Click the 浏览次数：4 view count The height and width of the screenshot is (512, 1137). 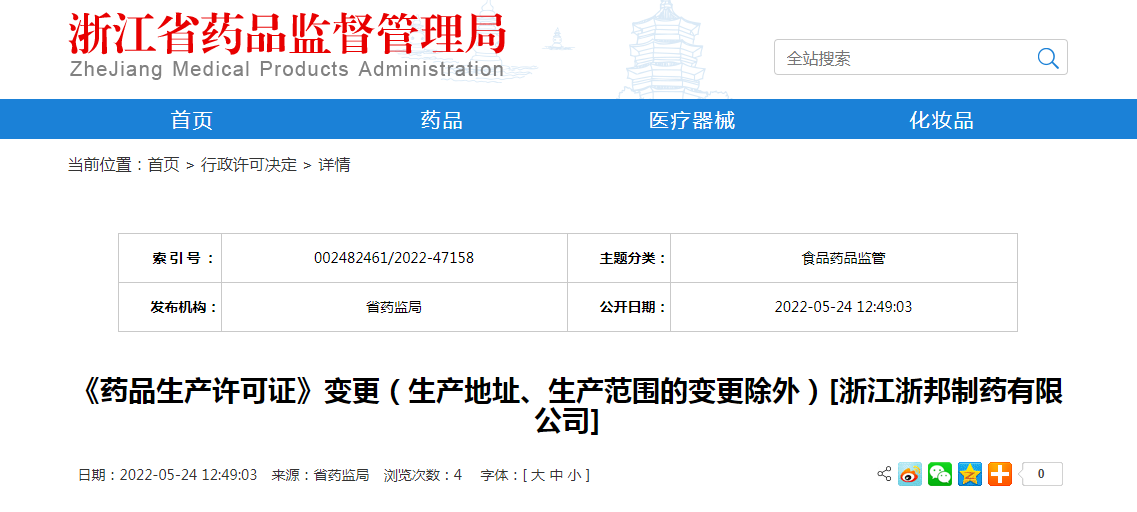(x=423, y=476)
